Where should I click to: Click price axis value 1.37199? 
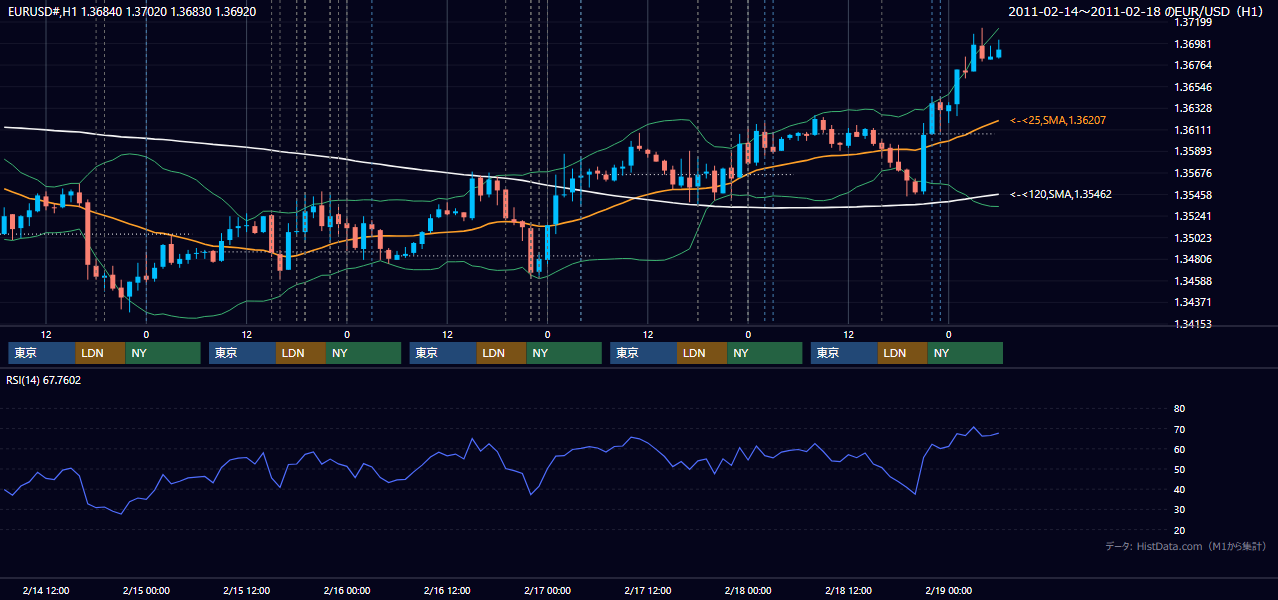coord(1192,22)
